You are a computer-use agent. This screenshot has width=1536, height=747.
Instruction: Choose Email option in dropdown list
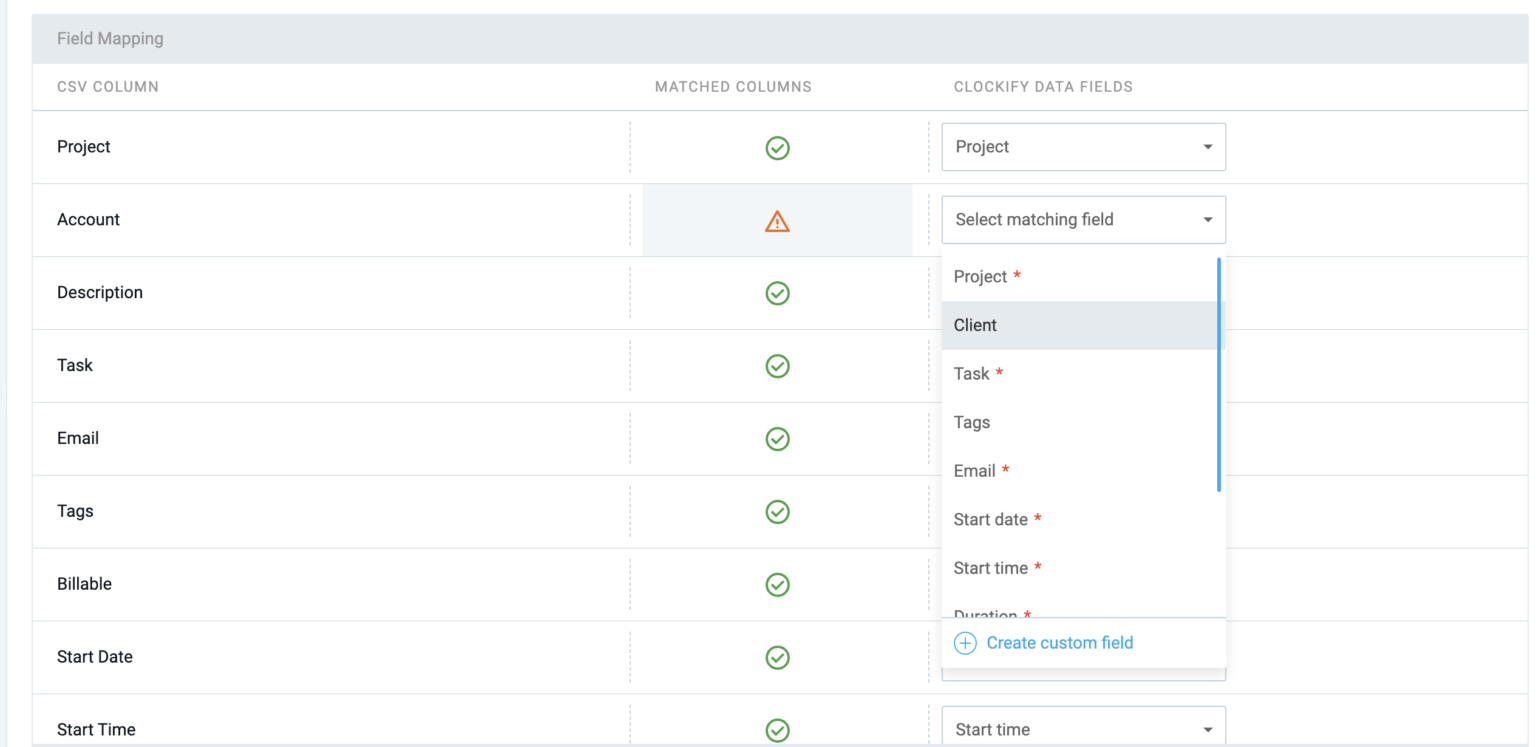click(x=1079, y=471)
